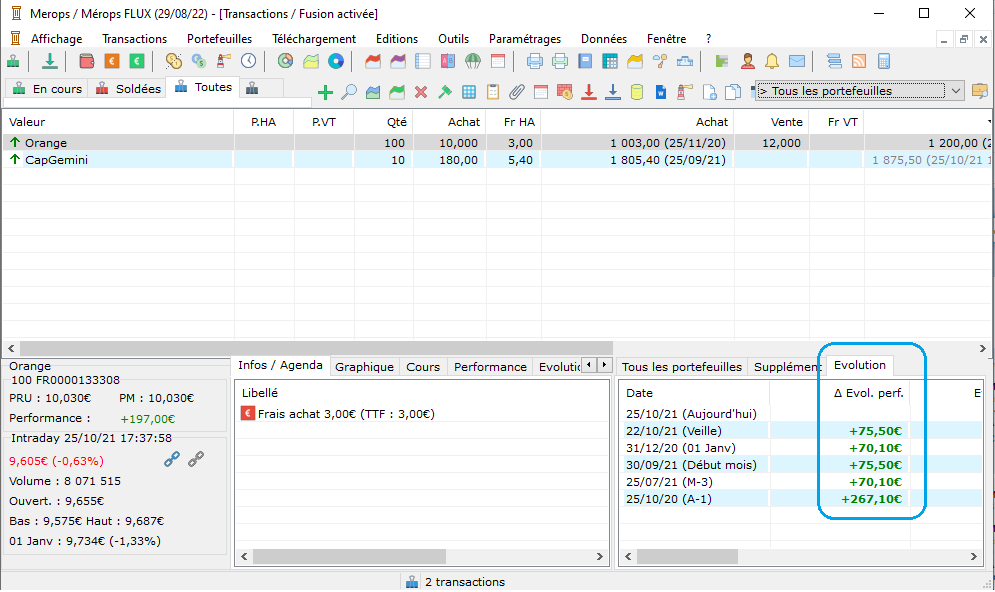
Task: Click the Libellé column header
Action: 422,393
